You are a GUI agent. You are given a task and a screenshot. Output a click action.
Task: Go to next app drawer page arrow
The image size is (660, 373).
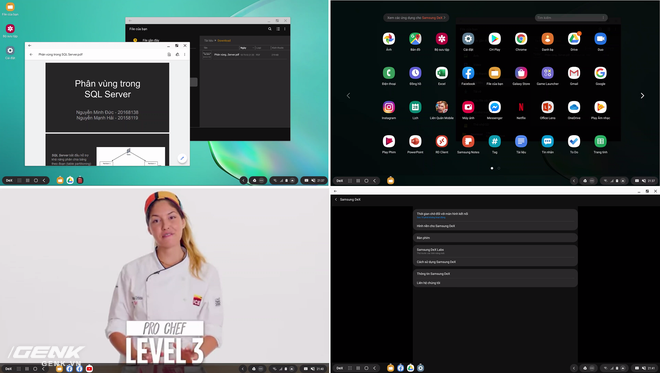click(x=642, y=96)
